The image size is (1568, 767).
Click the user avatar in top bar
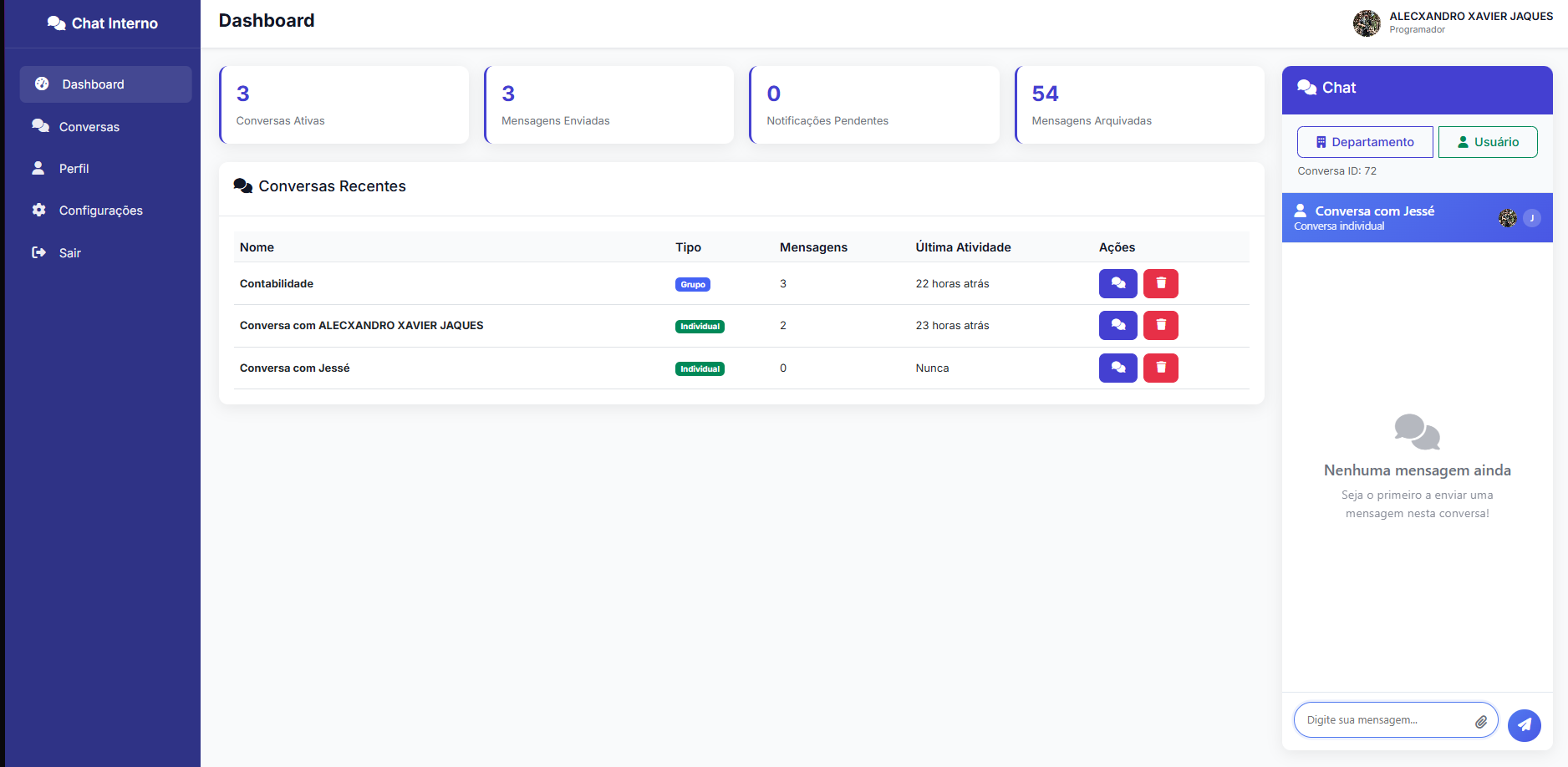(x=1366, y=23)
